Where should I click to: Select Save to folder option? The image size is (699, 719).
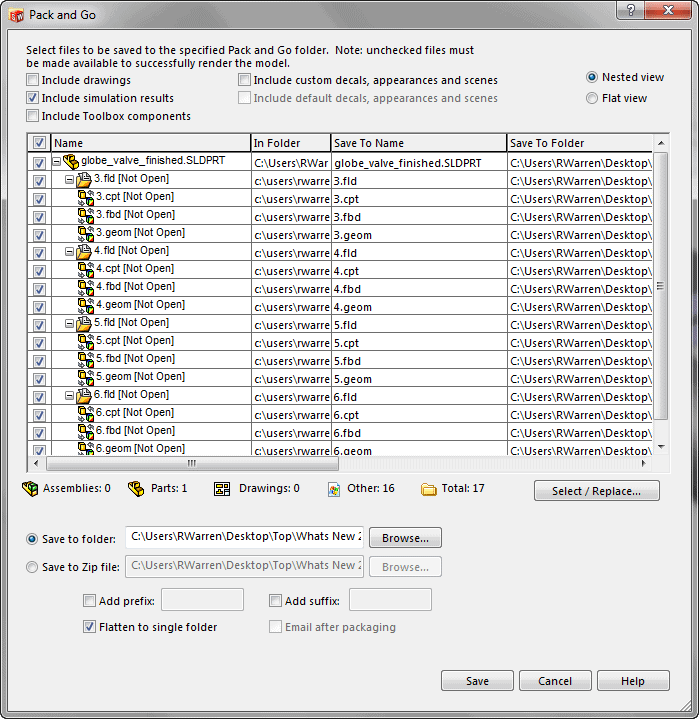[x=32, y=539]
